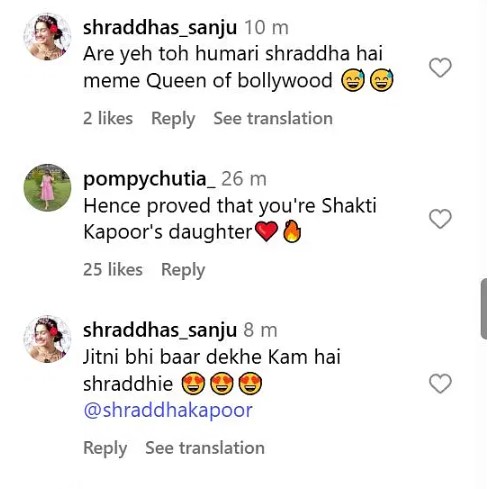Click the comments scrollbar thumb

click(x=484, y=309)
